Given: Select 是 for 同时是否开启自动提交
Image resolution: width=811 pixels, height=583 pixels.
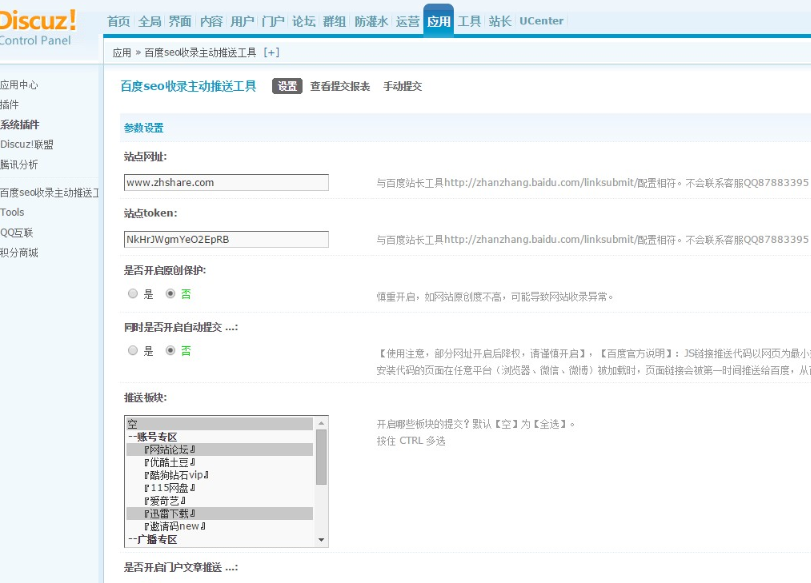Looking at the screenshot, I should [x=133, y=351].
